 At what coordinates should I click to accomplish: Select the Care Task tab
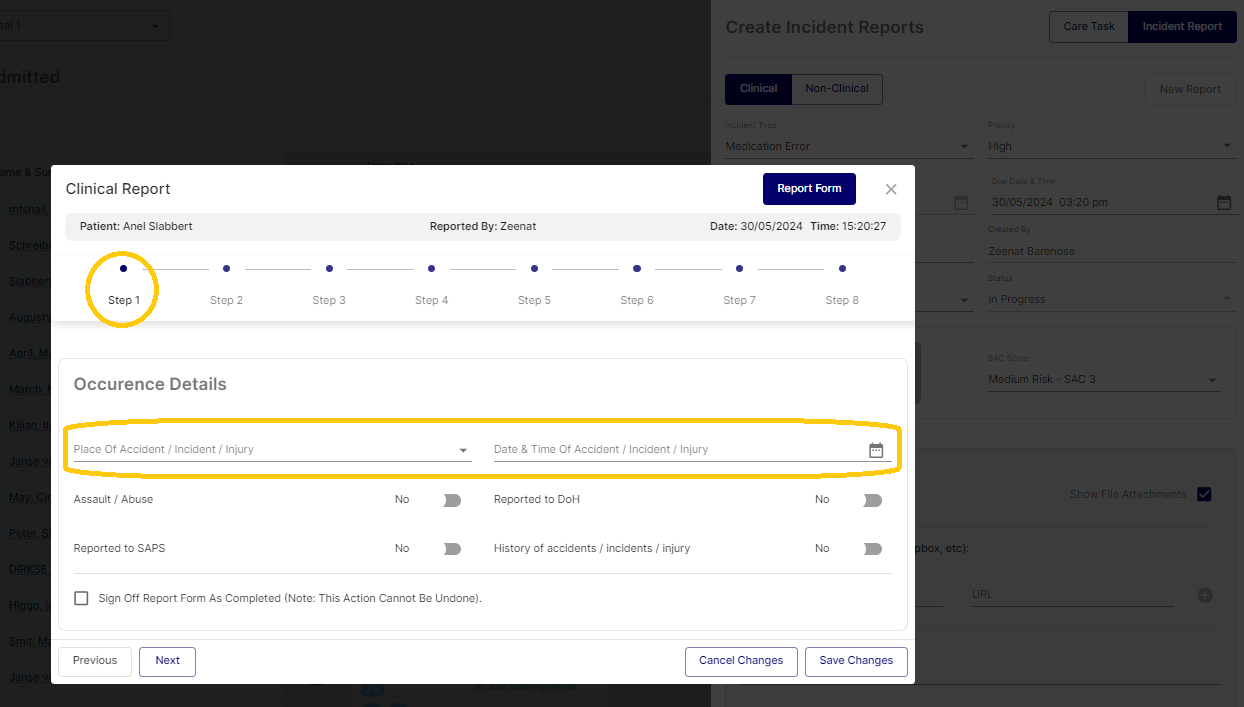point(1088,27)
